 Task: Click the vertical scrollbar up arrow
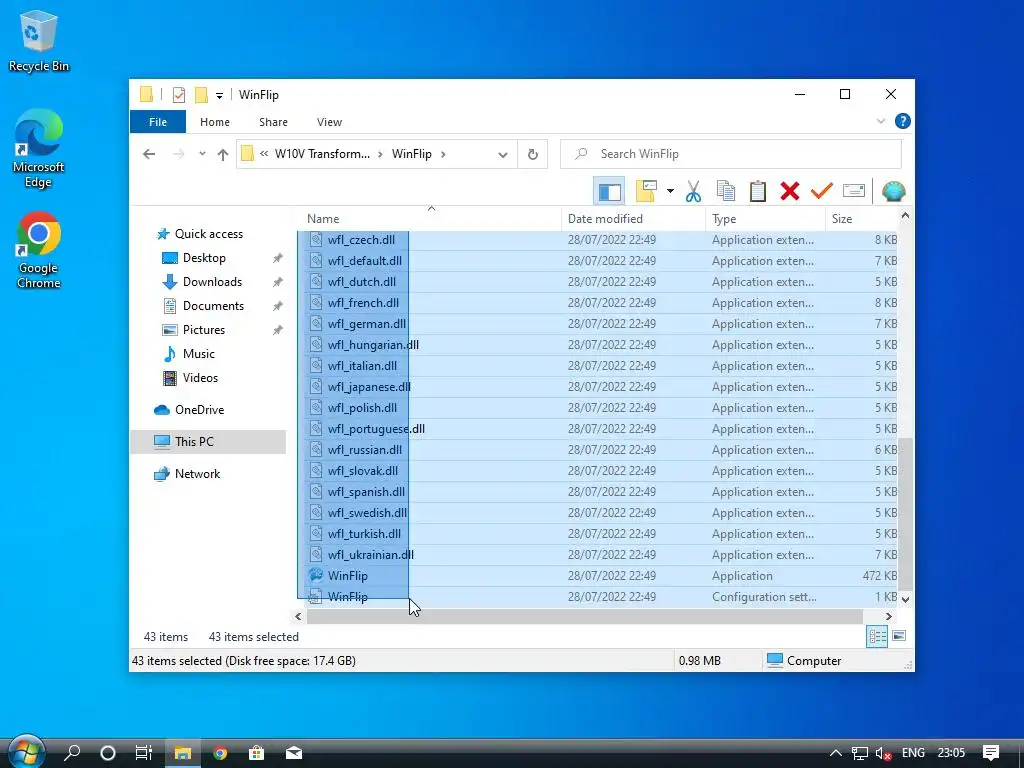(x=905, y=216)
